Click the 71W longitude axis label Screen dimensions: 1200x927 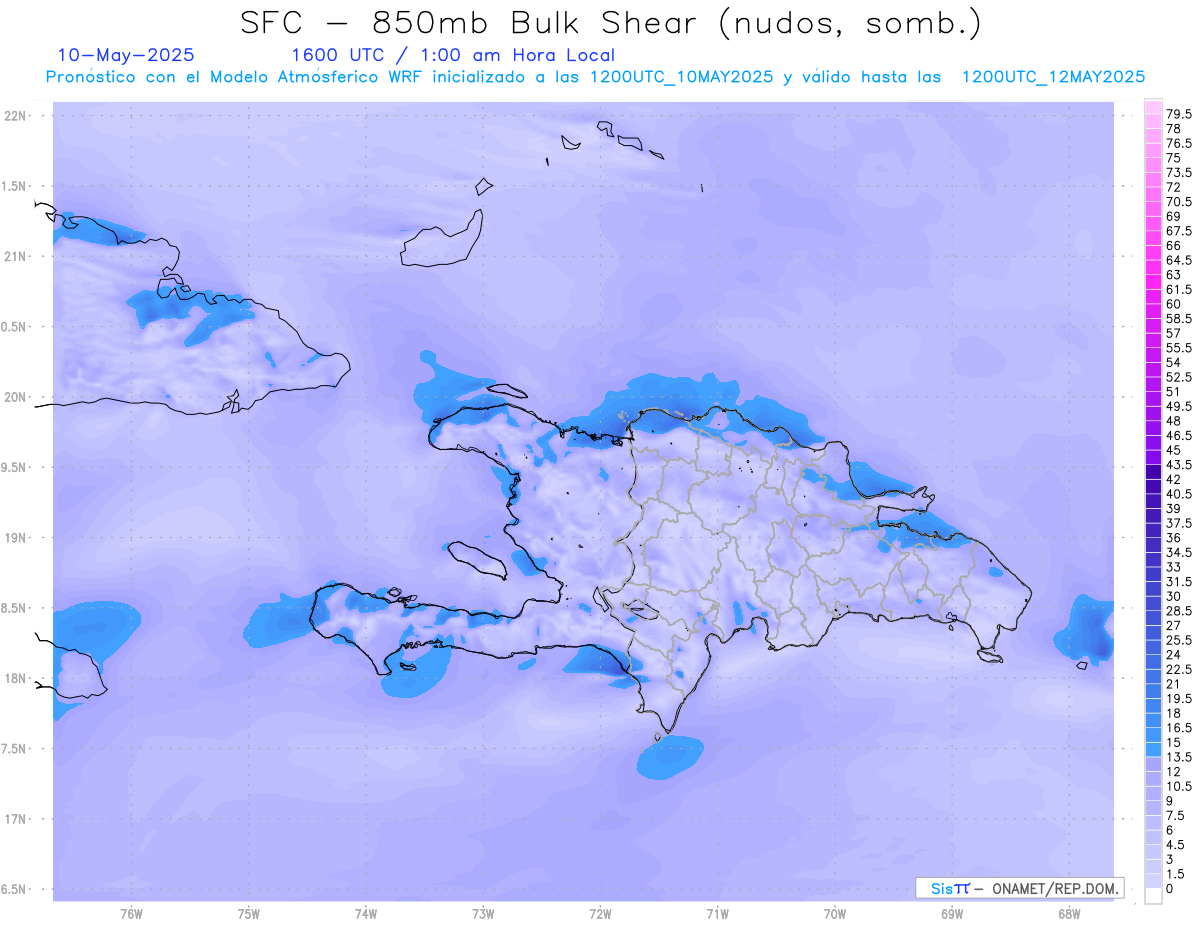coord(717,914)
